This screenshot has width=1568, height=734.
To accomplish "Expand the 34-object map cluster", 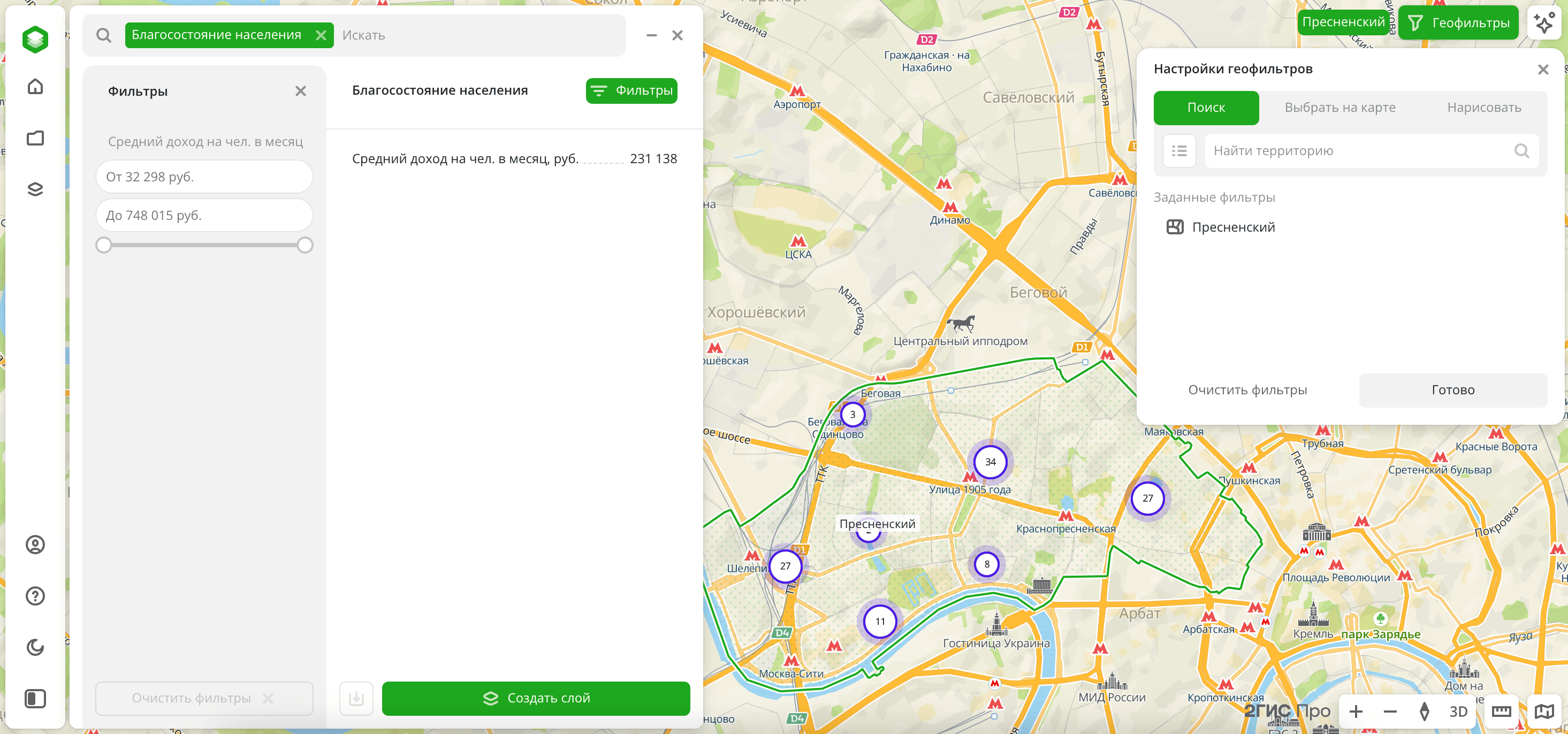I will pyautogui.click(x=991, y=462).
